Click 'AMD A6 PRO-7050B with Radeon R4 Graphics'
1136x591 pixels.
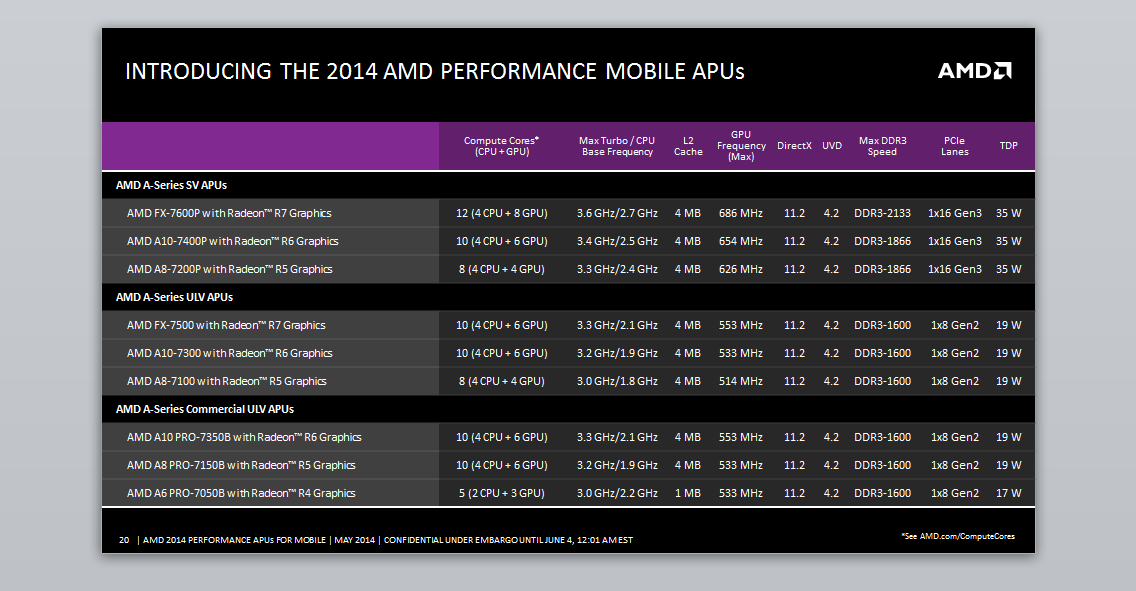click(x=241, y=493)
